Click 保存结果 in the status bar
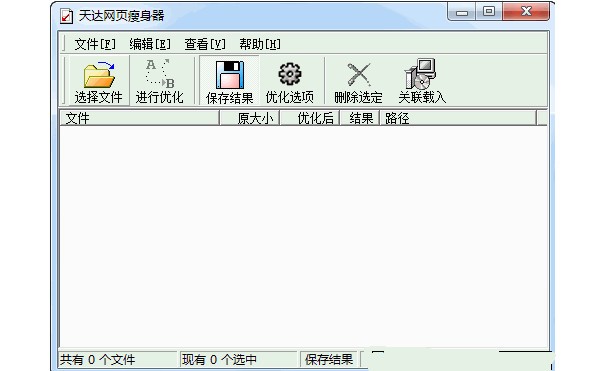Image resolution: width=600 pixels, height=371 pixels. click(329, 360)
